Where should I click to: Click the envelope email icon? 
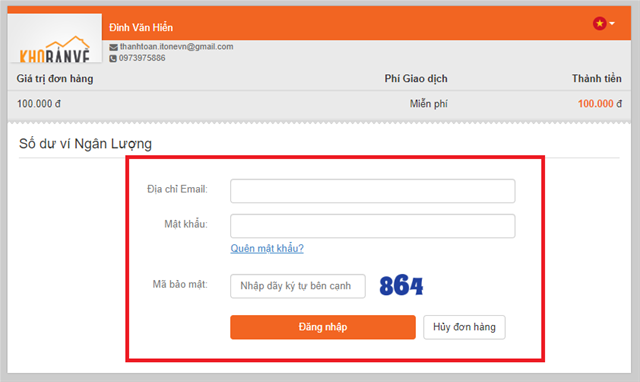pyautogui.click(x=113, y=47)
